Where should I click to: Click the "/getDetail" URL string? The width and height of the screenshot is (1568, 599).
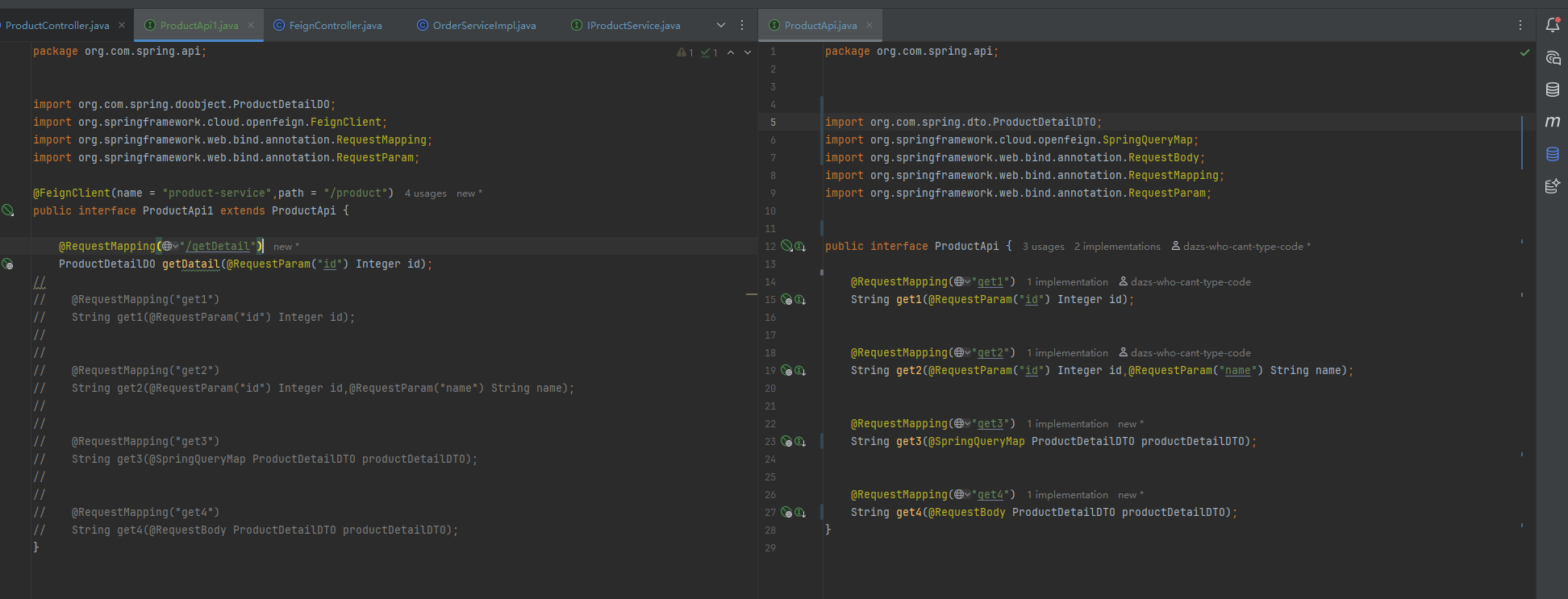click(x=219, y=246)
